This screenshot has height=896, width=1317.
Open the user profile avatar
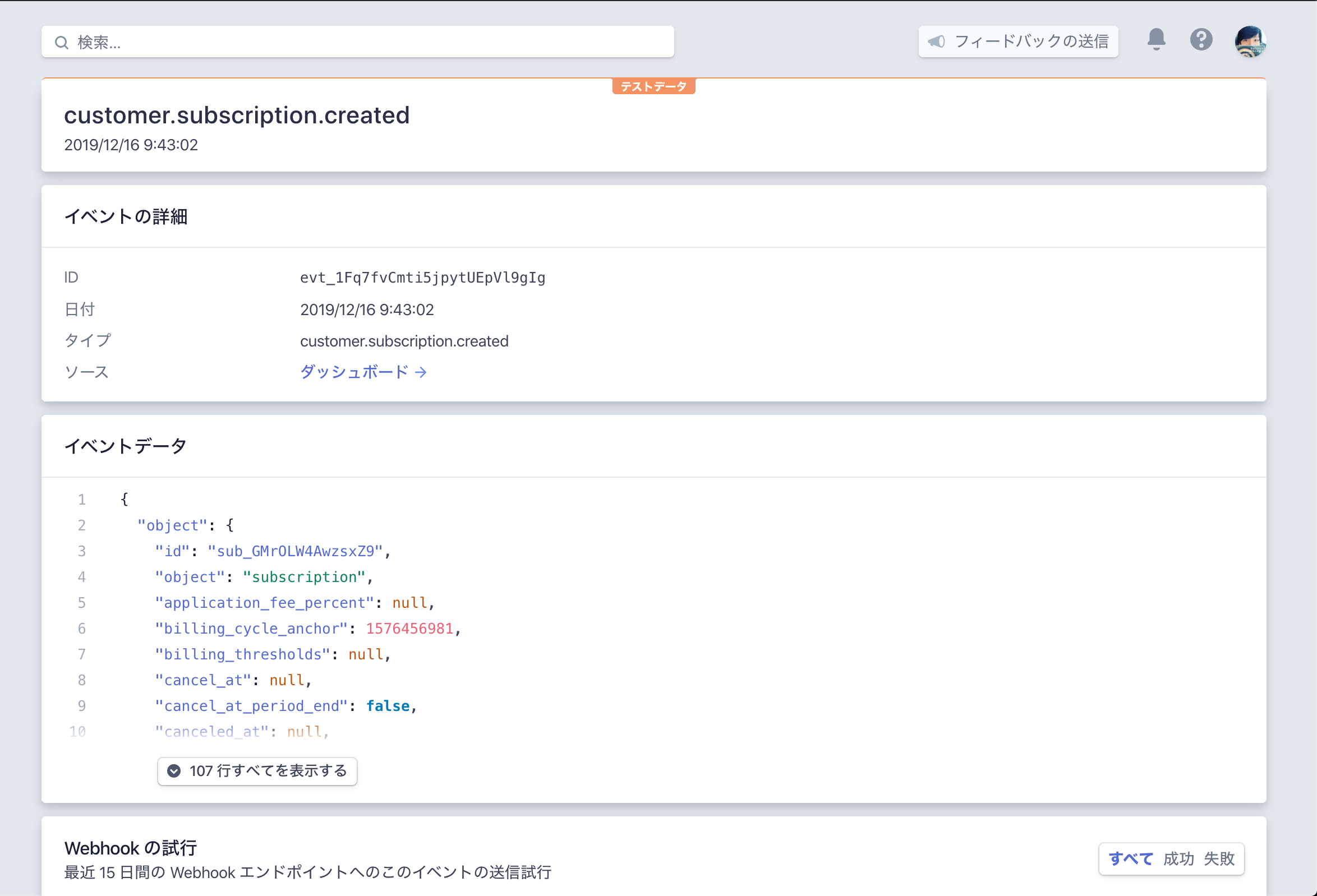[1250, 41]
